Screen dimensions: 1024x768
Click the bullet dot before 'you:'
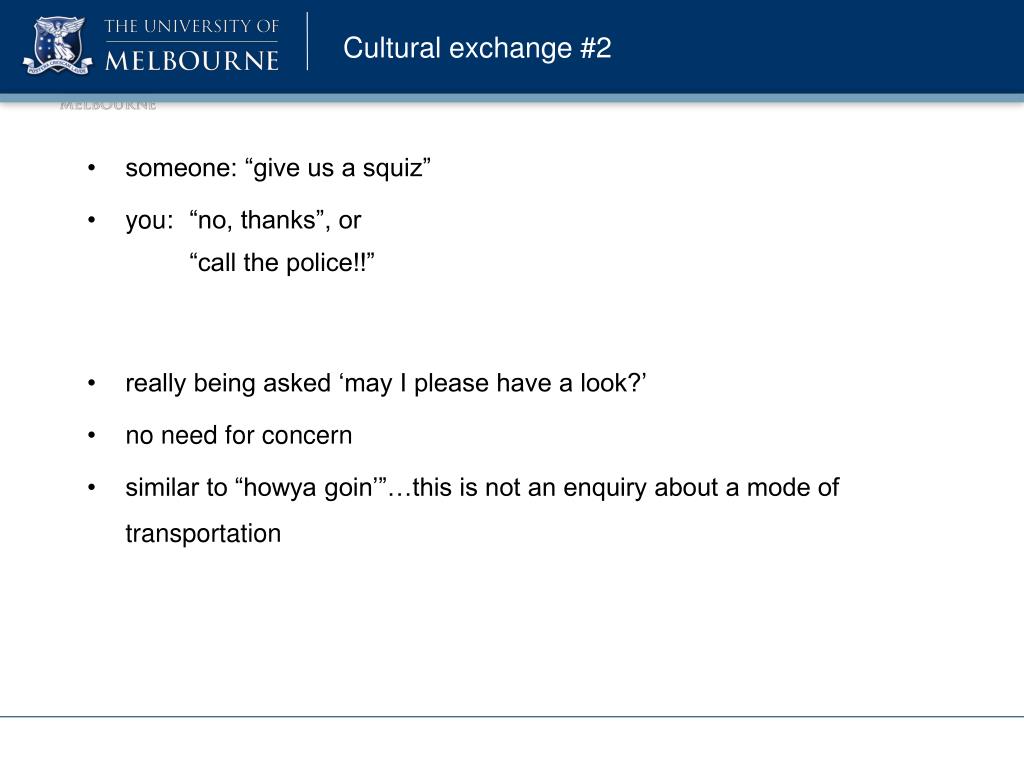click(91, 221)
